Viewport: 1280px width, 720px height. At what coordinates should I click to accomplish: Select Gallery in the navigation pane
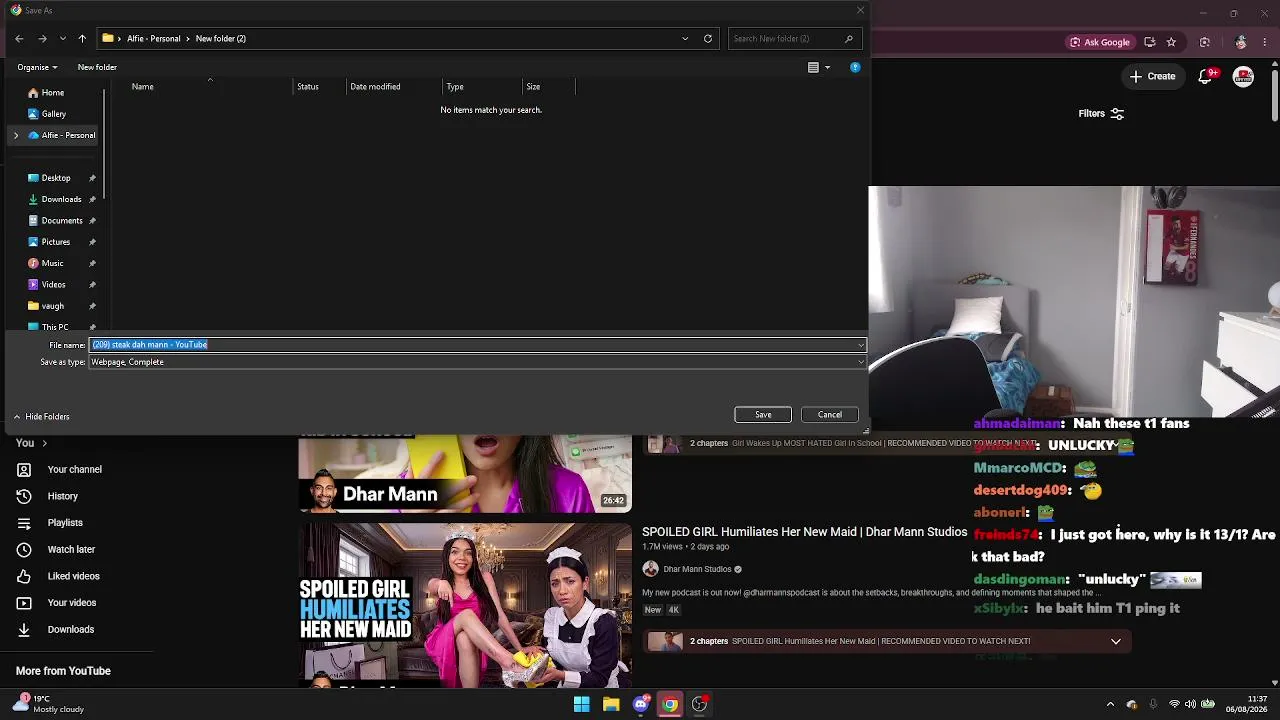pyautogui.click(x=54, y=114)
